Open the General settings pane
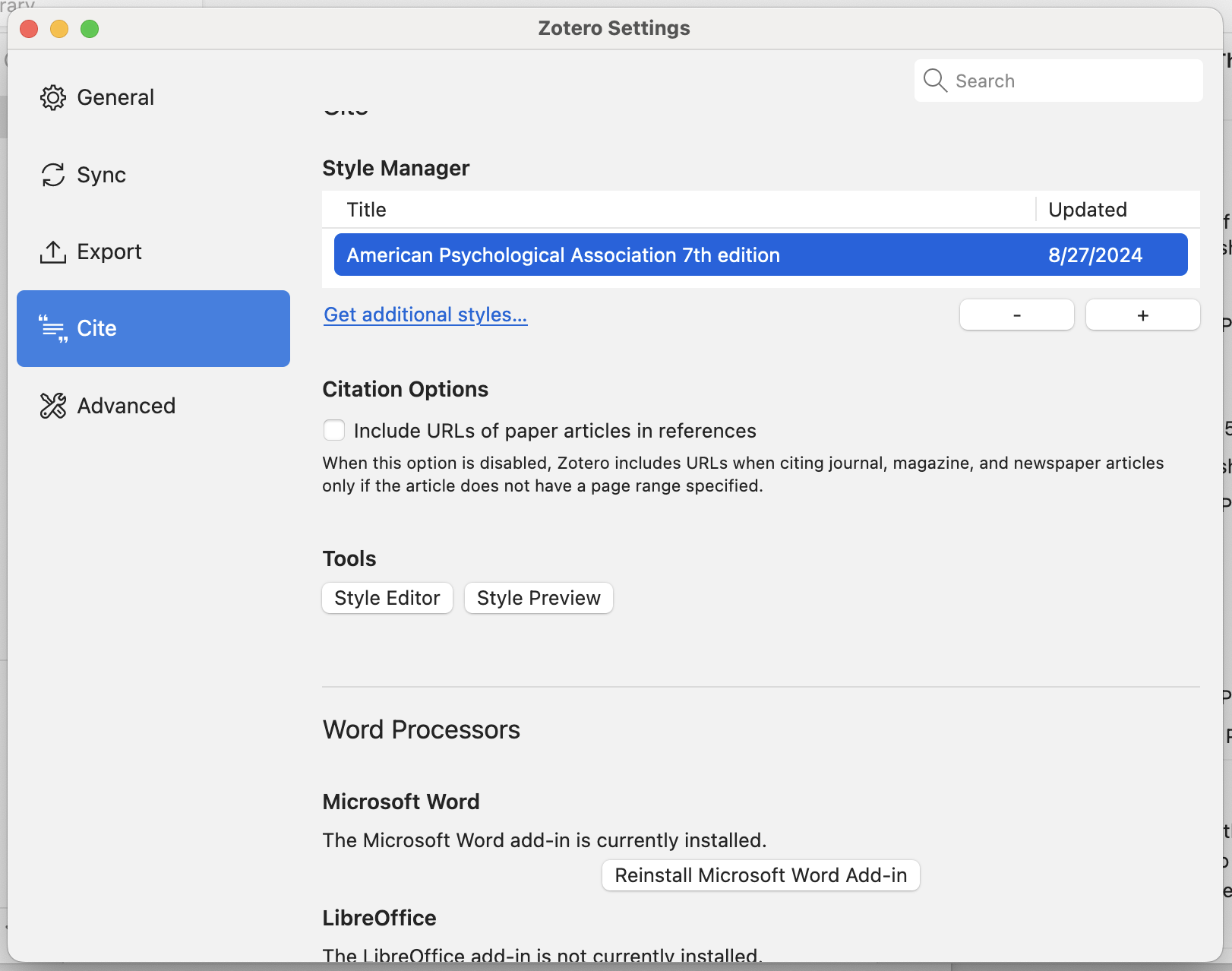1232x971 pixels. pos(153,97)
